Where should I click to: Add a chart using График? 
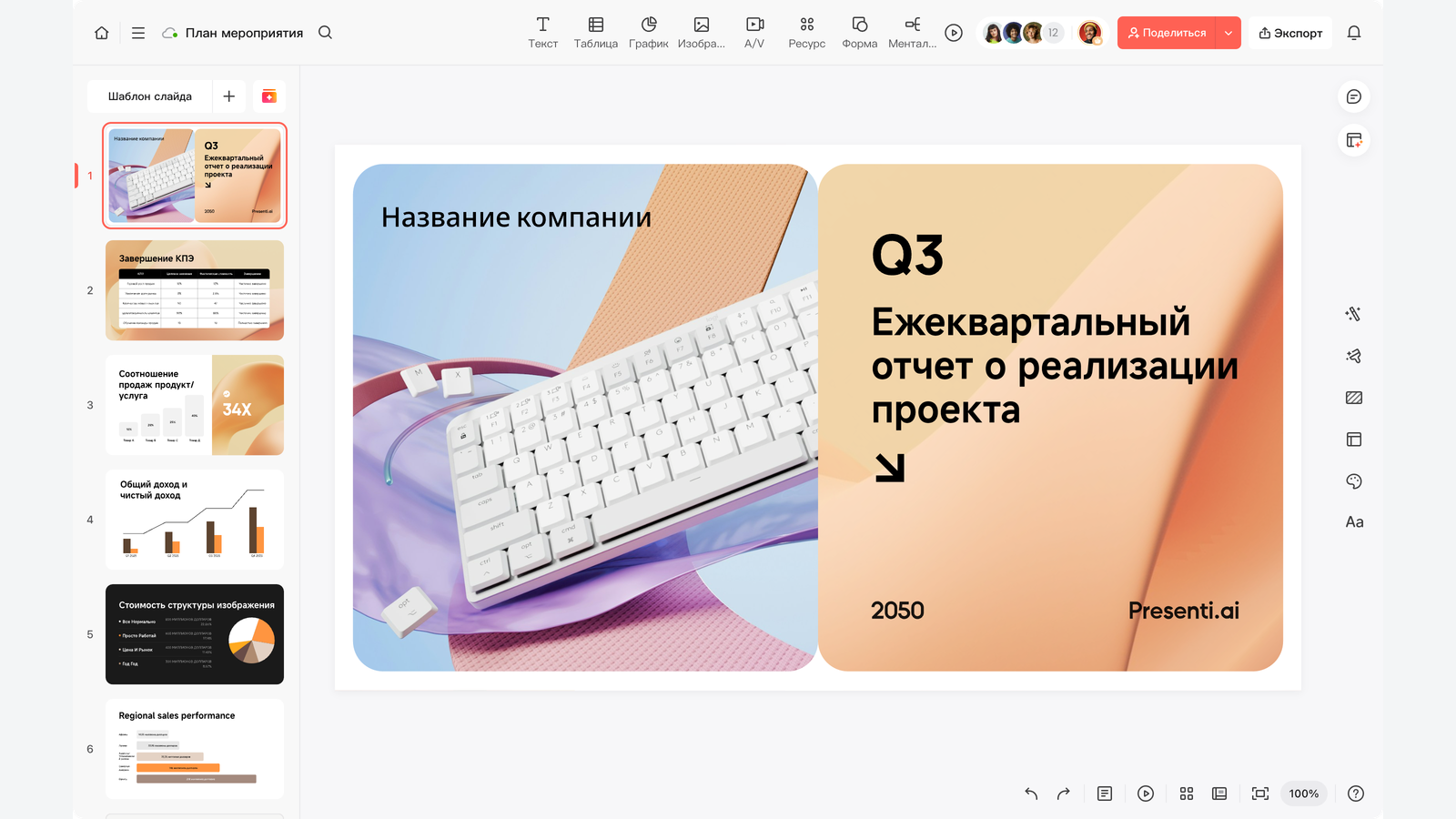coord(649,33)
